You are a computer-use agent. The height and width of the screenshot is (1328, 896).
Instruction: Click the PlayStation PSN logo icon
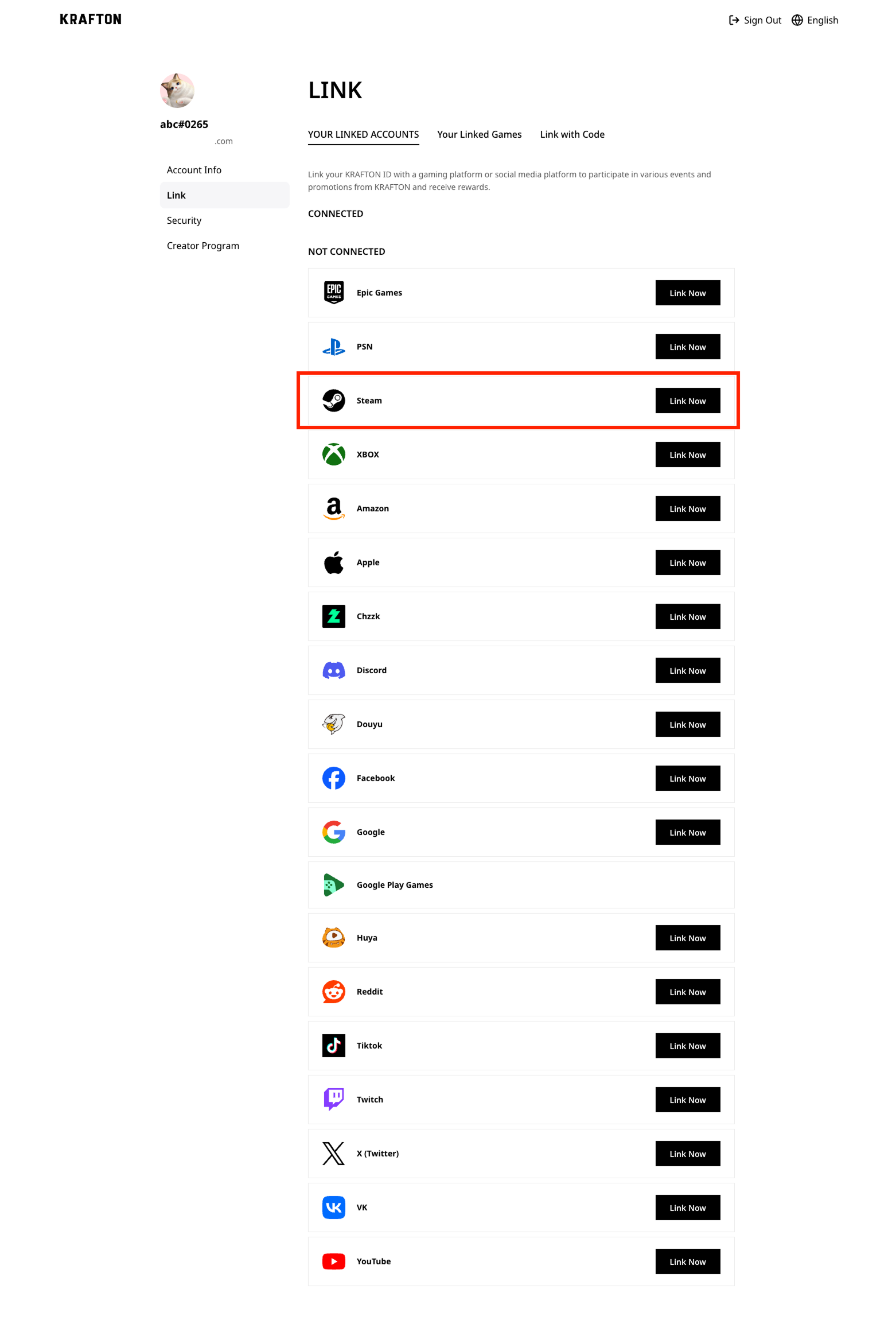point(333,347)
